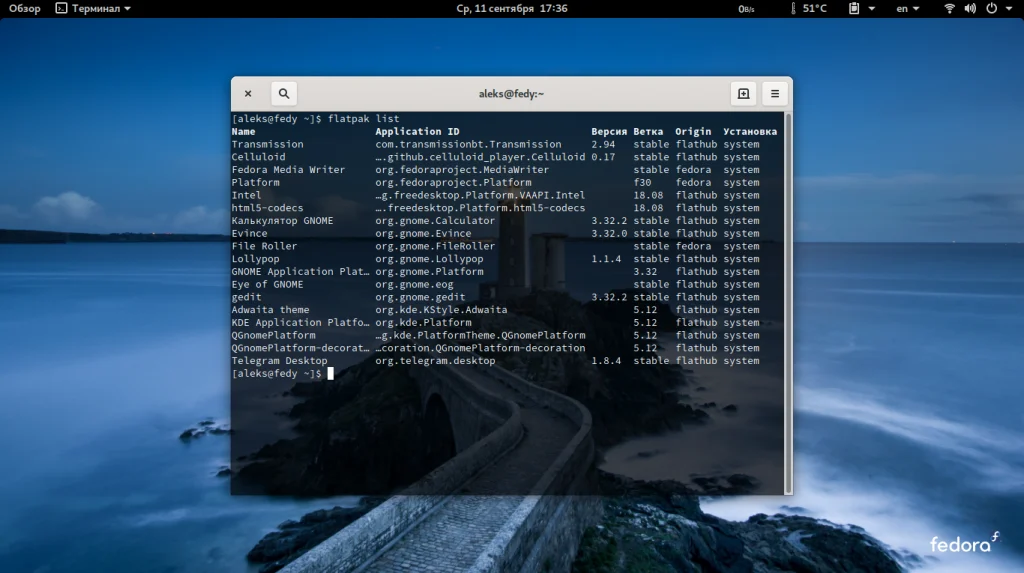Expand the clipboard indicator dropdown arrow
This screenshot has width=1024, height=573.
[x=872, y=8]
